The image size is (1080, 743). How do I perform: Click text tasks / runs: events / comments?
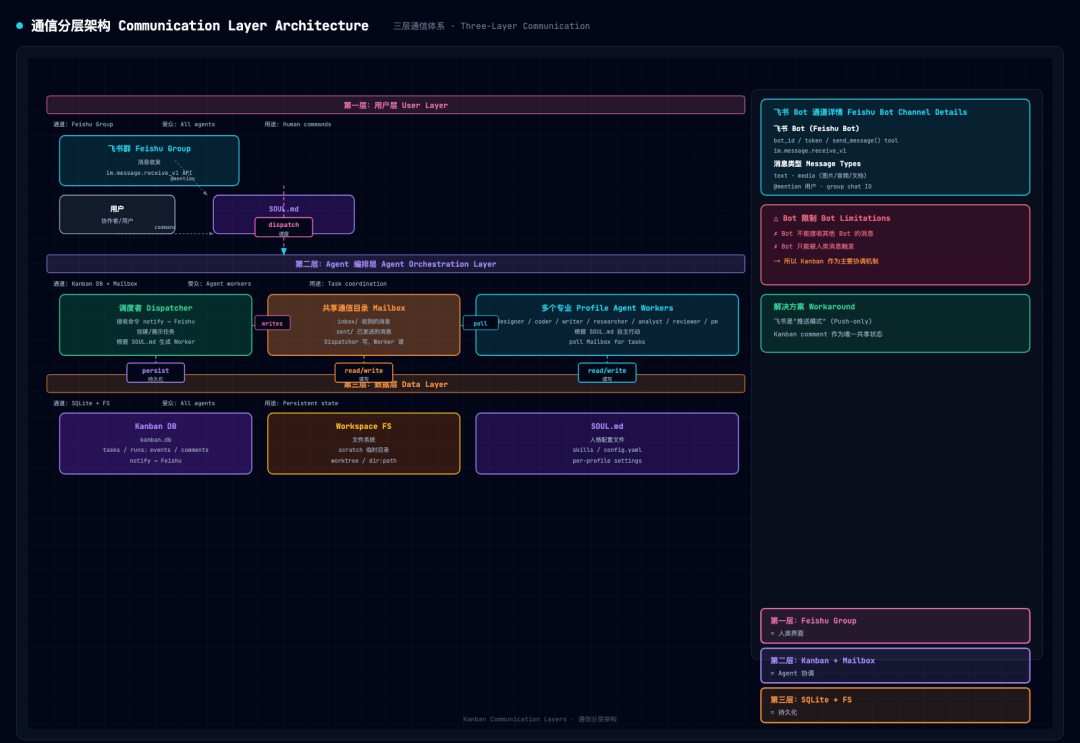pyautogui.click(x=156, y=450)
